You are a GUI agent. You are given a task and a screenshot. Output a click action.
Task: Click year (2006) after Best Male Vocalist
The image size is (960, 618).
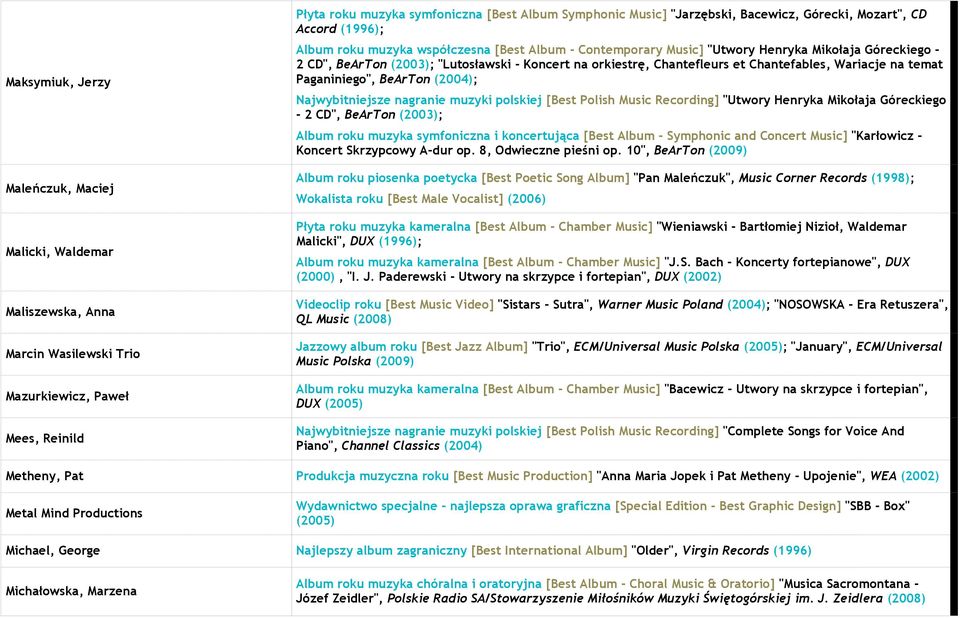tap(527, 198)
